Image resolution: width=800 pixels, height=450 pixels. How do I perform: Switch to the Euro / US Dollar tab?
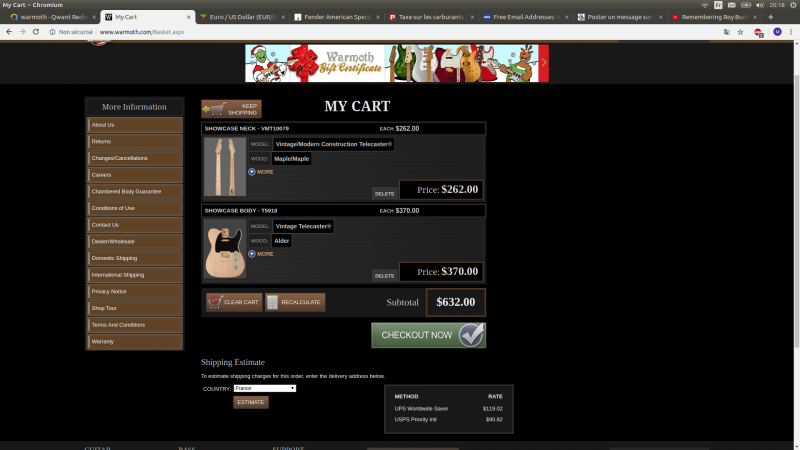(242, 17)
